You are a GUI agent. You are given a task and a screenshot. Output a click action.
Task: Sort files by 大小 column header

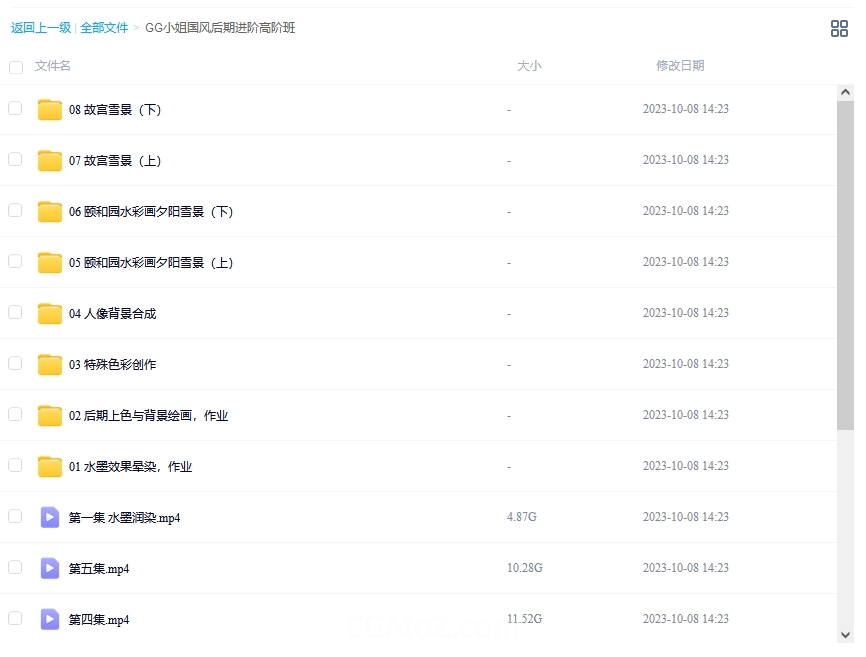(x=529, y=66)
